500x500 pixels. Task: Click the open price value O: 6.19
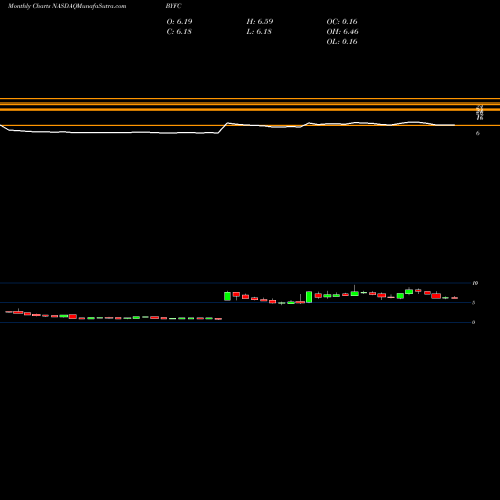(179, 21)
